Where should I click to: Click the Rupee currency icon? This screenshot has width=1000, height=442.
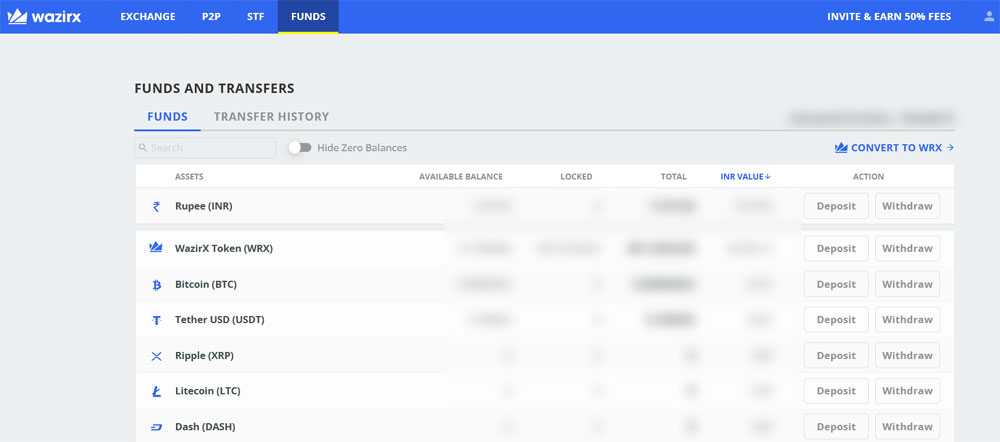click(x=156, y=207)
